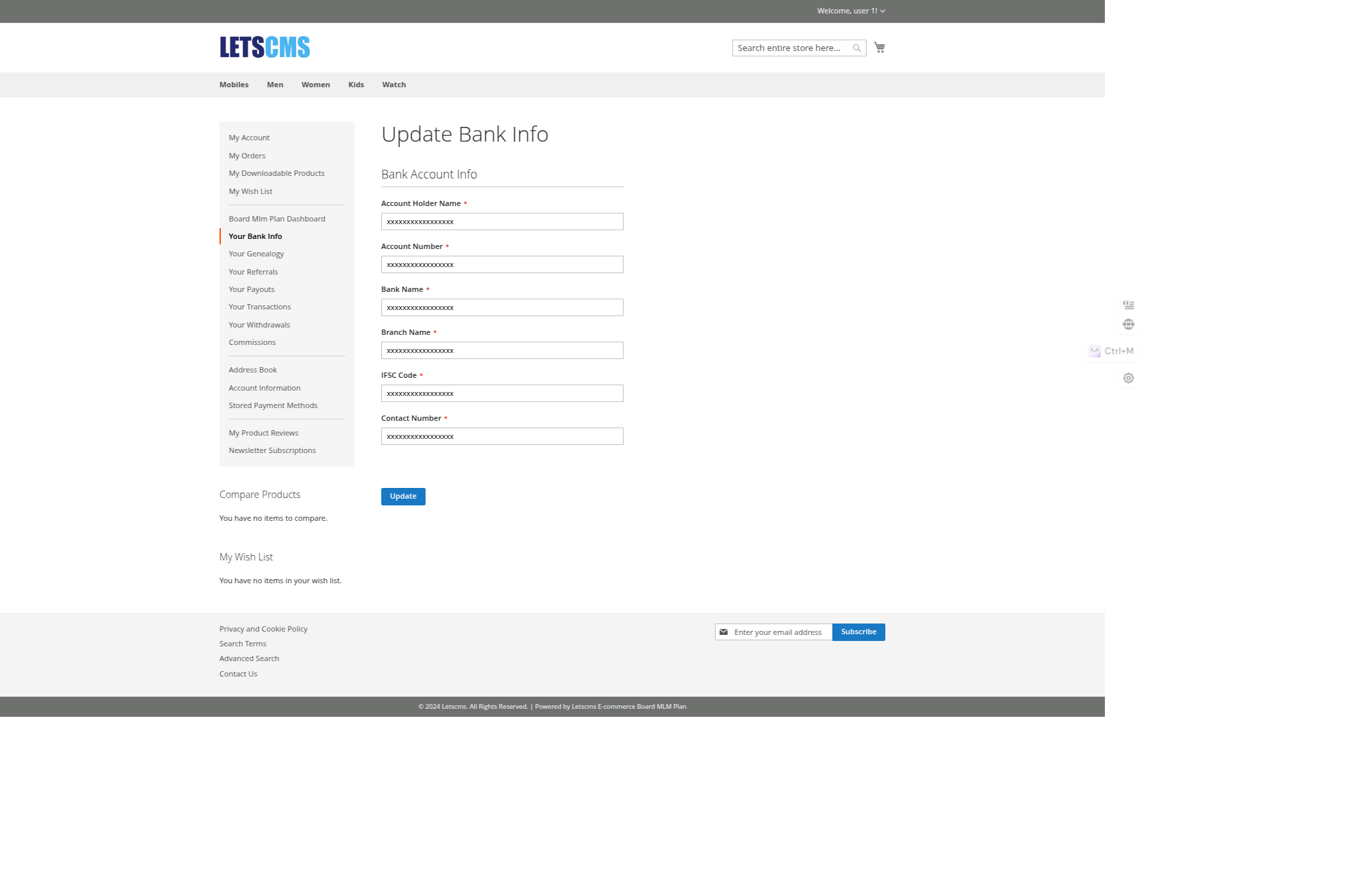The image size is (1368, 896).
Task: Click the Account Holder Name field
Action: [501, 222]
